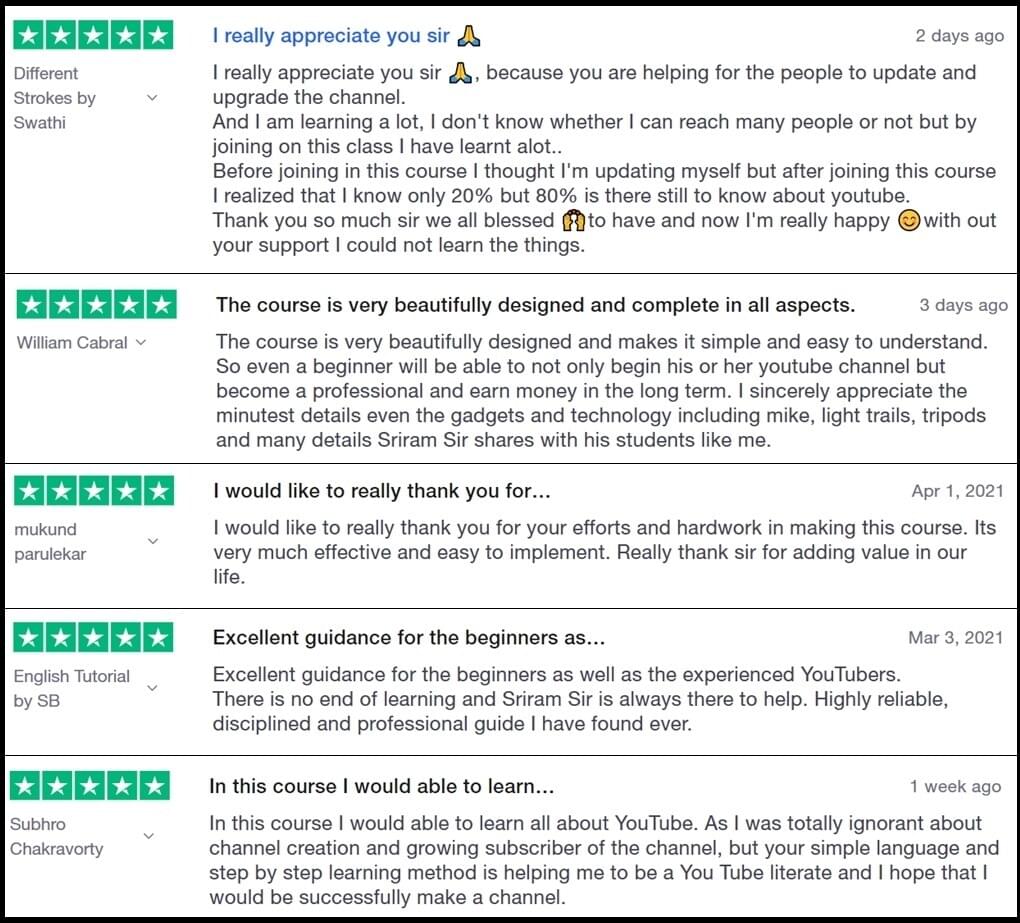This screenshot has width=1020, height=923.
Task: Click the "Apr 1, 2021" review date
Action: click(x=957, y=491)
